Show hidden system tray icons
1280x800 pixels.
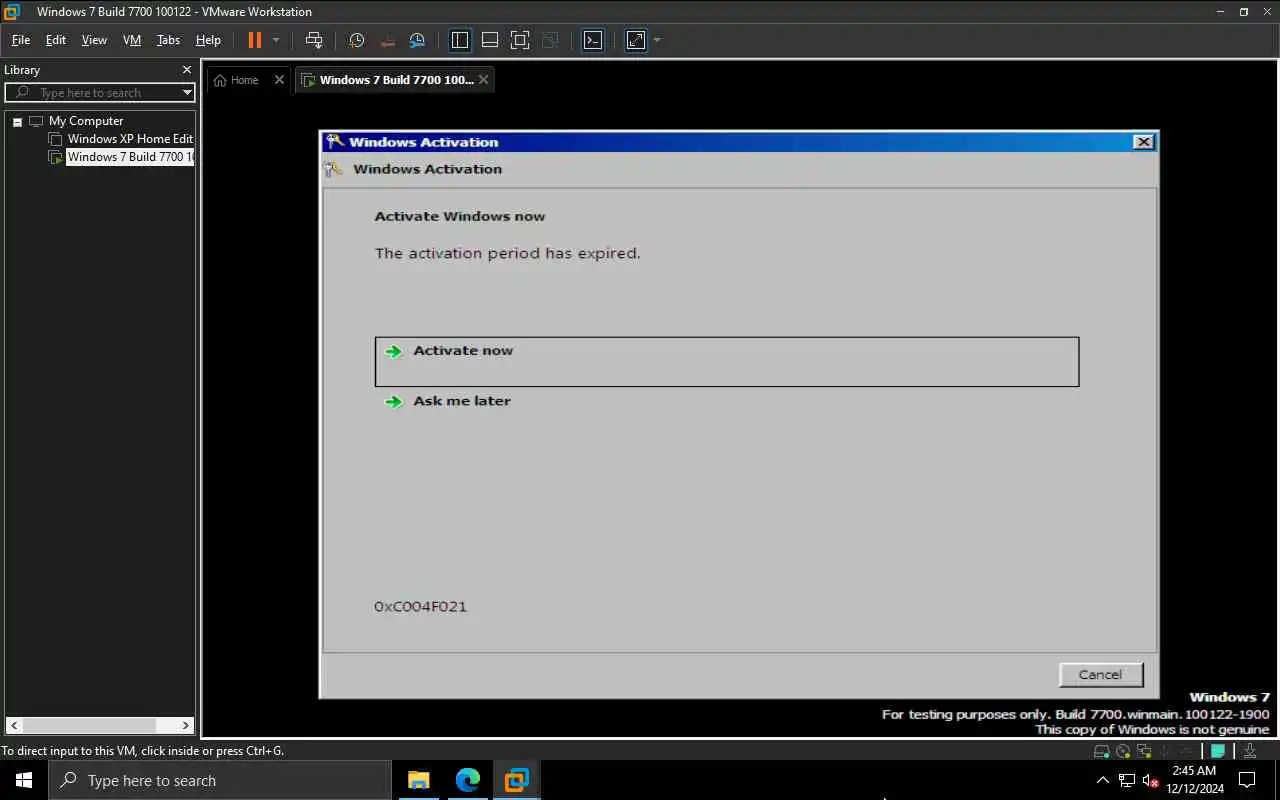click(x=1102, y=780)
